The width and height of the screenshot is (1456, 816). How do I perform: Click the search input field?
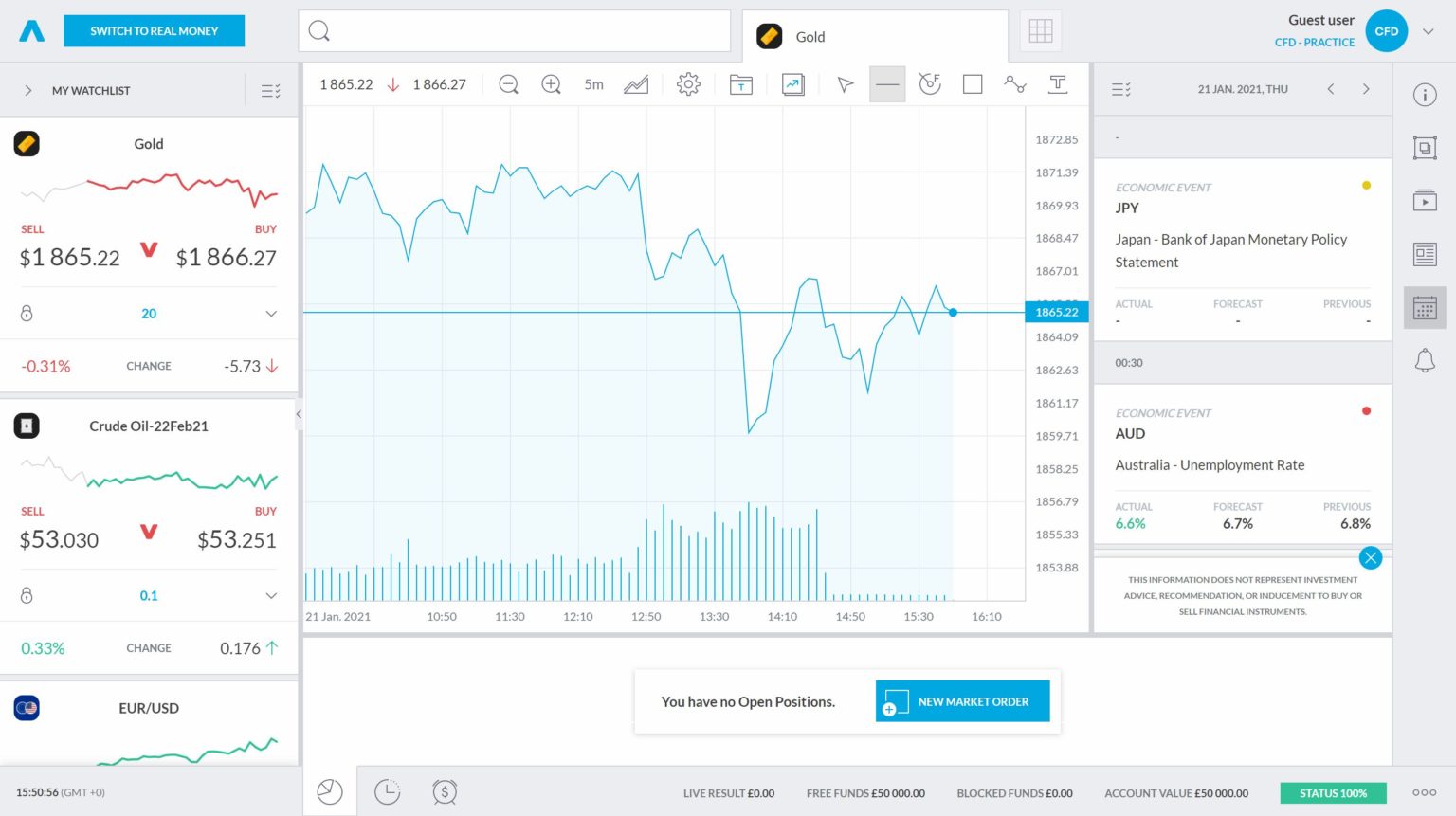click(515, 30)
